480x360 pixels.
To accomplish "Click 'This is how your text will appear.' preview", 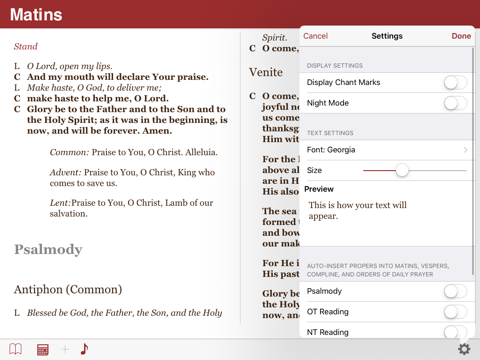I will [x=357, y=210].
